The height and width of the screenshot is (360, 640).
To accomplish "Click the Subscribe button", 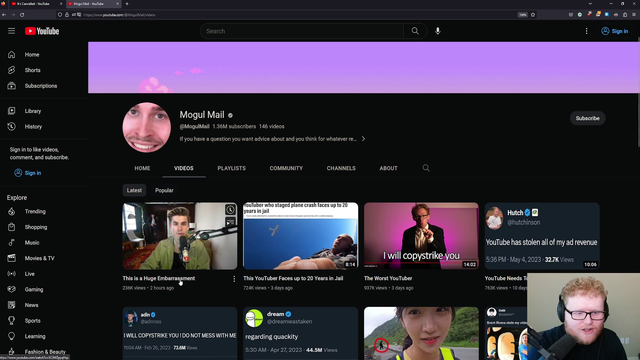I will (x=587, y=118).
